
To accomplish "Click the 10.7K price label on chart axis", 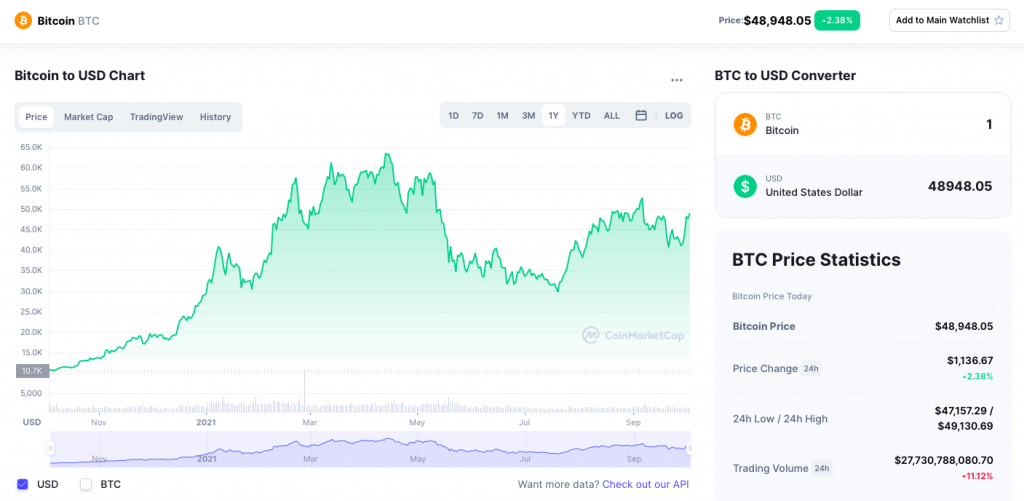I will [x=32, y=370].
